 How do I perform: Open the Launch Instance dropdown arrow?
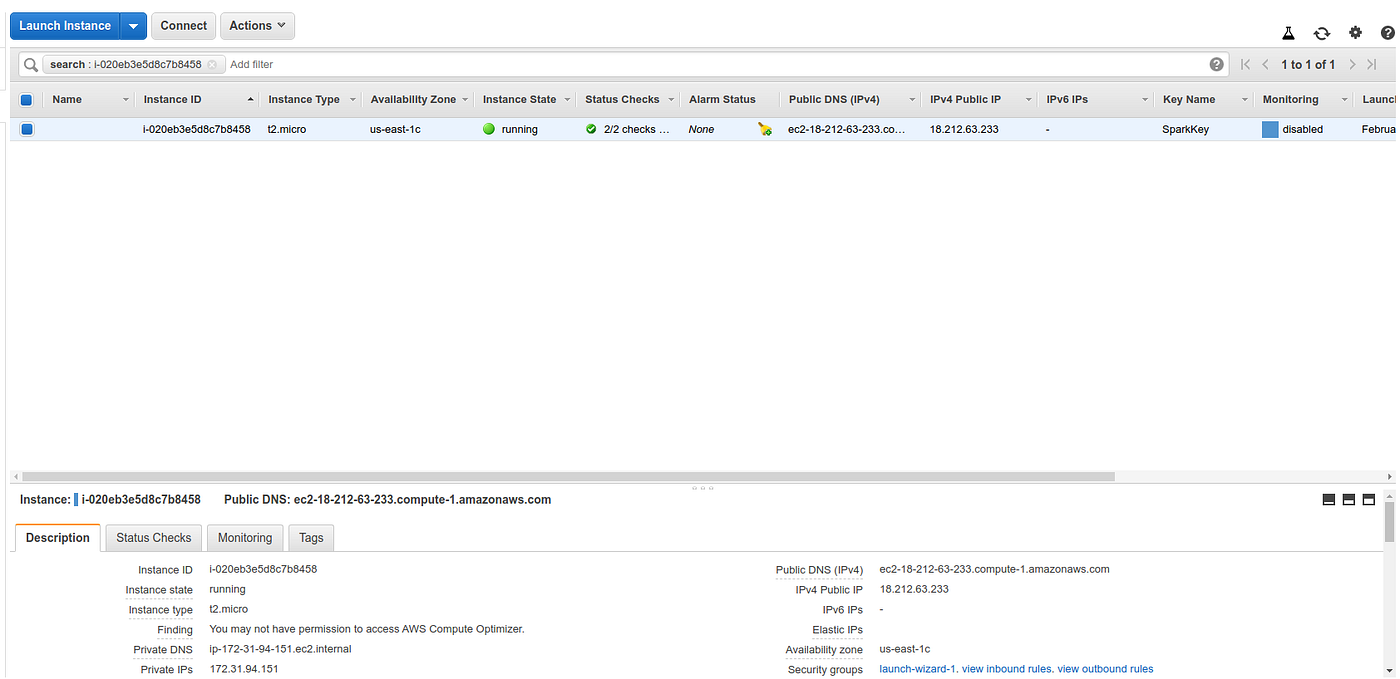point(133,25)
